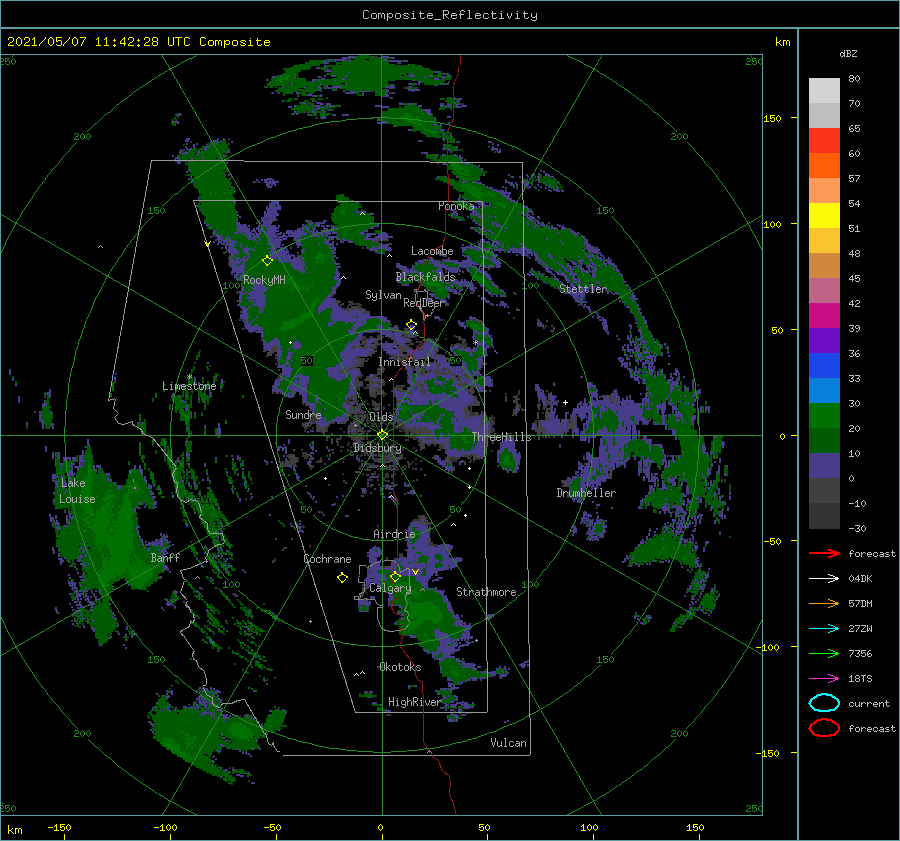This screenshot has height=841, width=900.
Task: Select the cyan current ellipse symbol
Action: (824, 703)
